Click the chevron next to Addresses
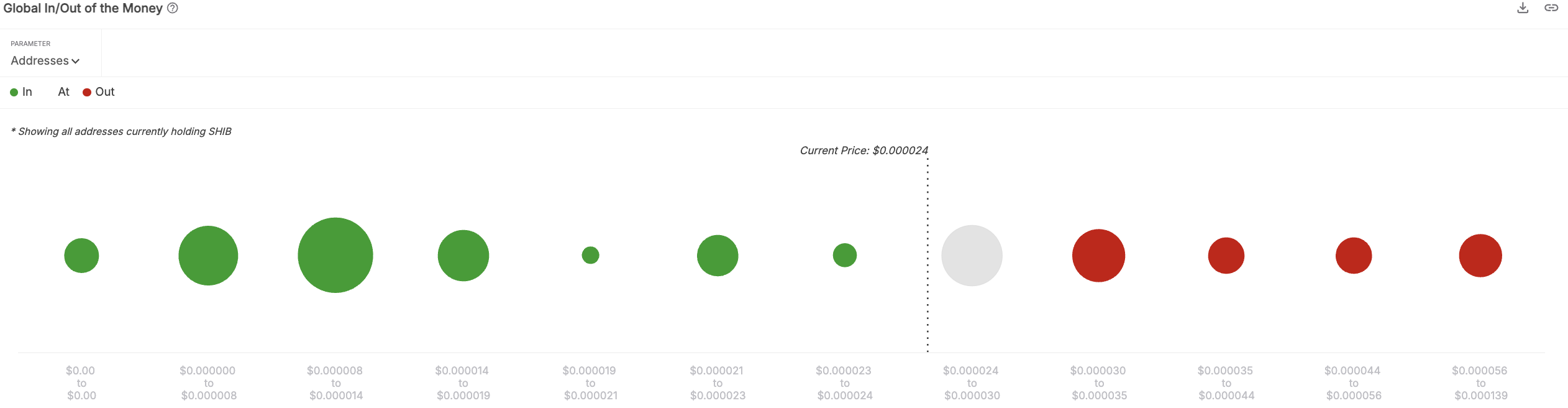Viewport: 1568px width, 408px height. [x=76, y=61]
